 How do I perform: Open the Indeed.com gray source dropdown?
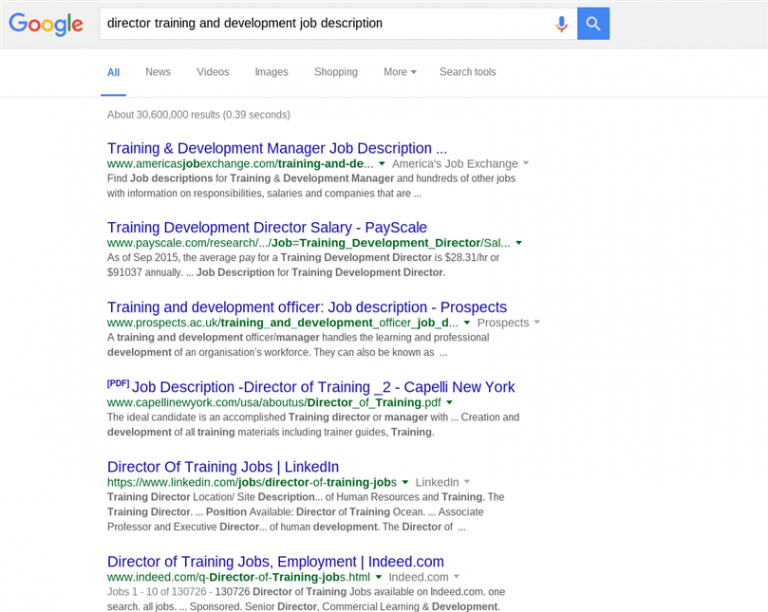pos(424,577)
